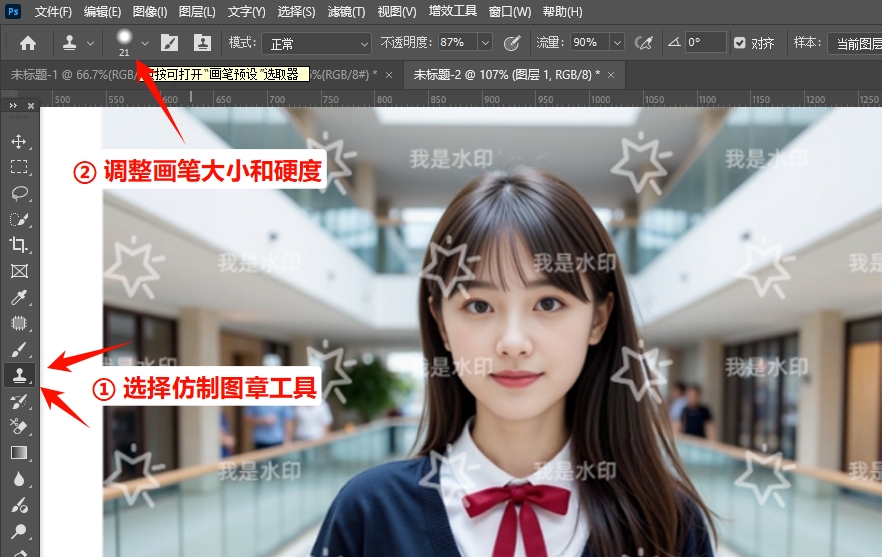The height and width of the screenshot is (557, 882).
Task: Close the 未标题-2 document tab
Action: (x=611, y=75)
